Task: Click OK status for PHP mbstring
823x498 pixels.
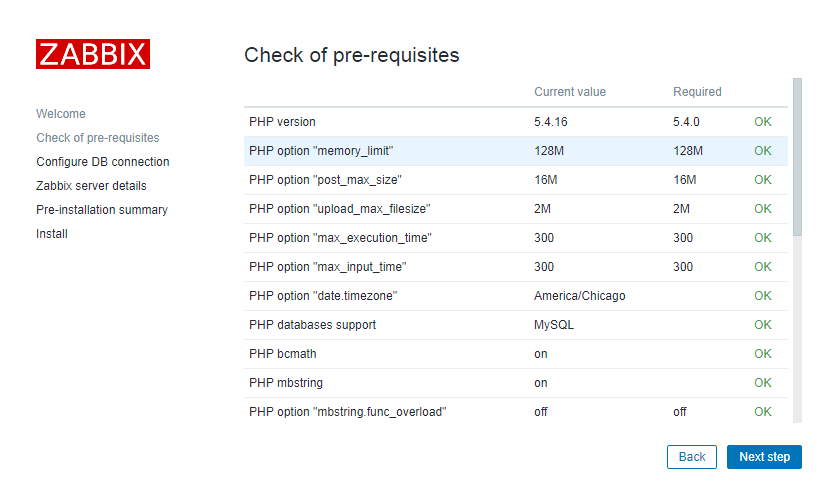Action: 763,383
